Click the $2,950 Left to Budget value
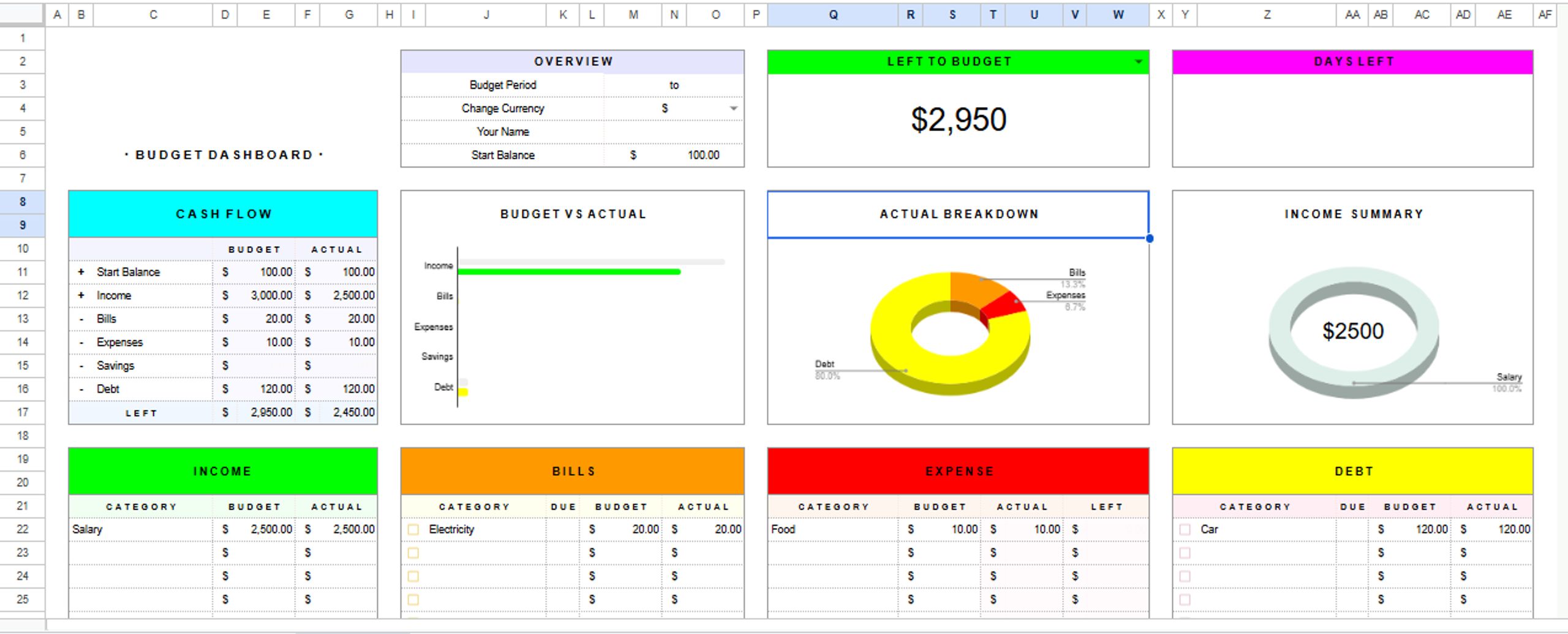Viewport: 1568px width, 634px height. point(958,119)
